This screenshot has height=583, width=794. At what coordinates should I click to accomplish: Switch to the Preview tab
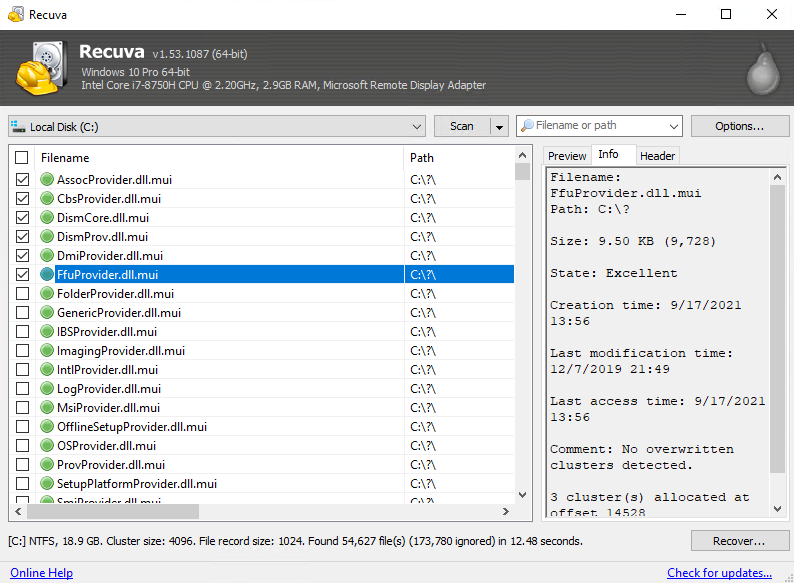[567, 156]
